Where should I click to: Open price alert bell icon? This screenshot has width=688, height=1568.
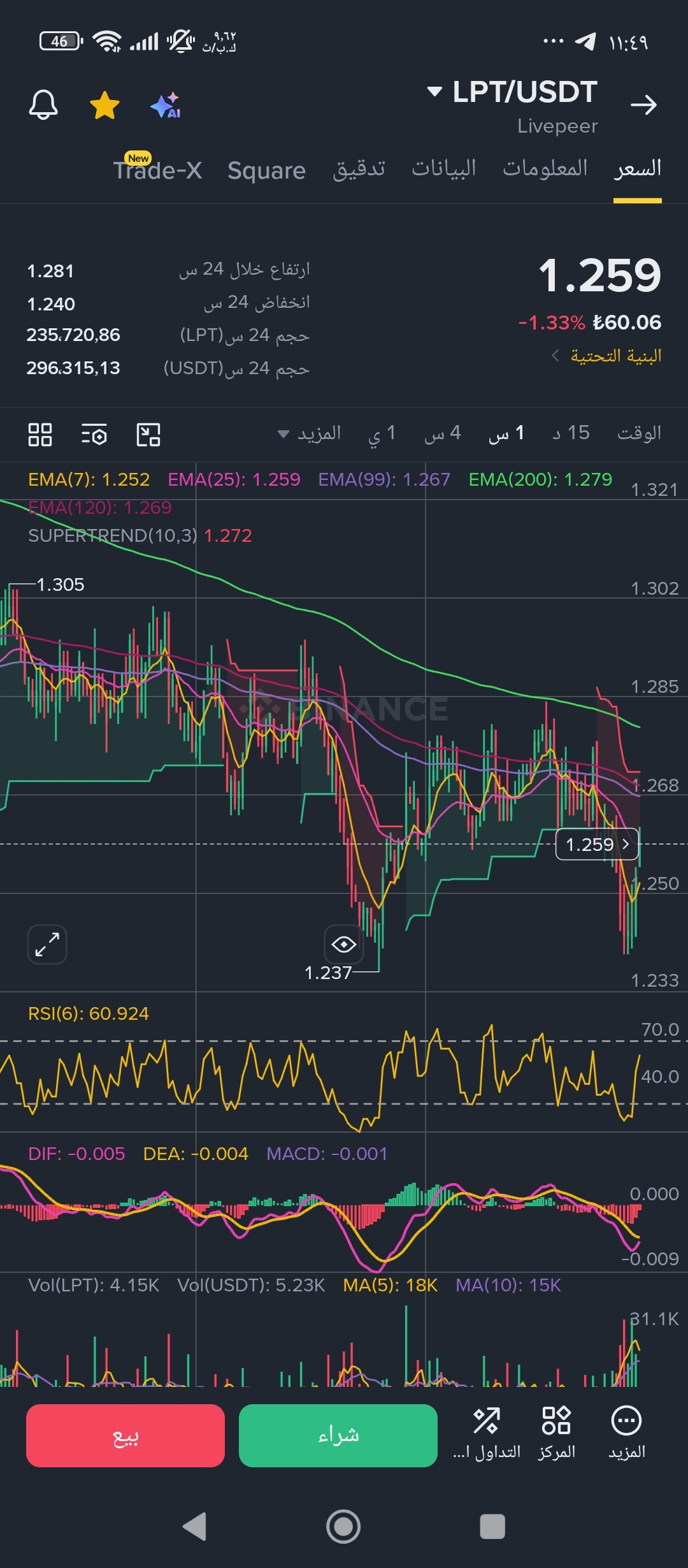43,105
